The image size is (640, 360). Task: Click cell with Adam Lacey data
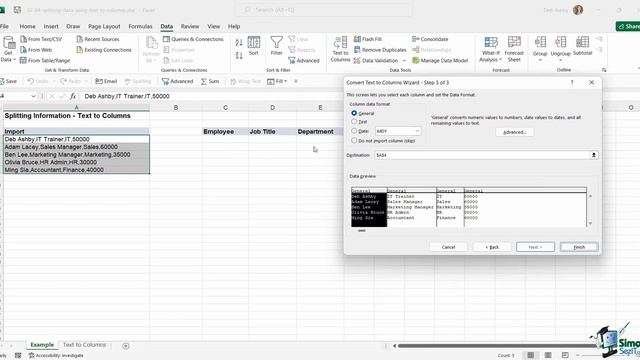tap(76, 147)
